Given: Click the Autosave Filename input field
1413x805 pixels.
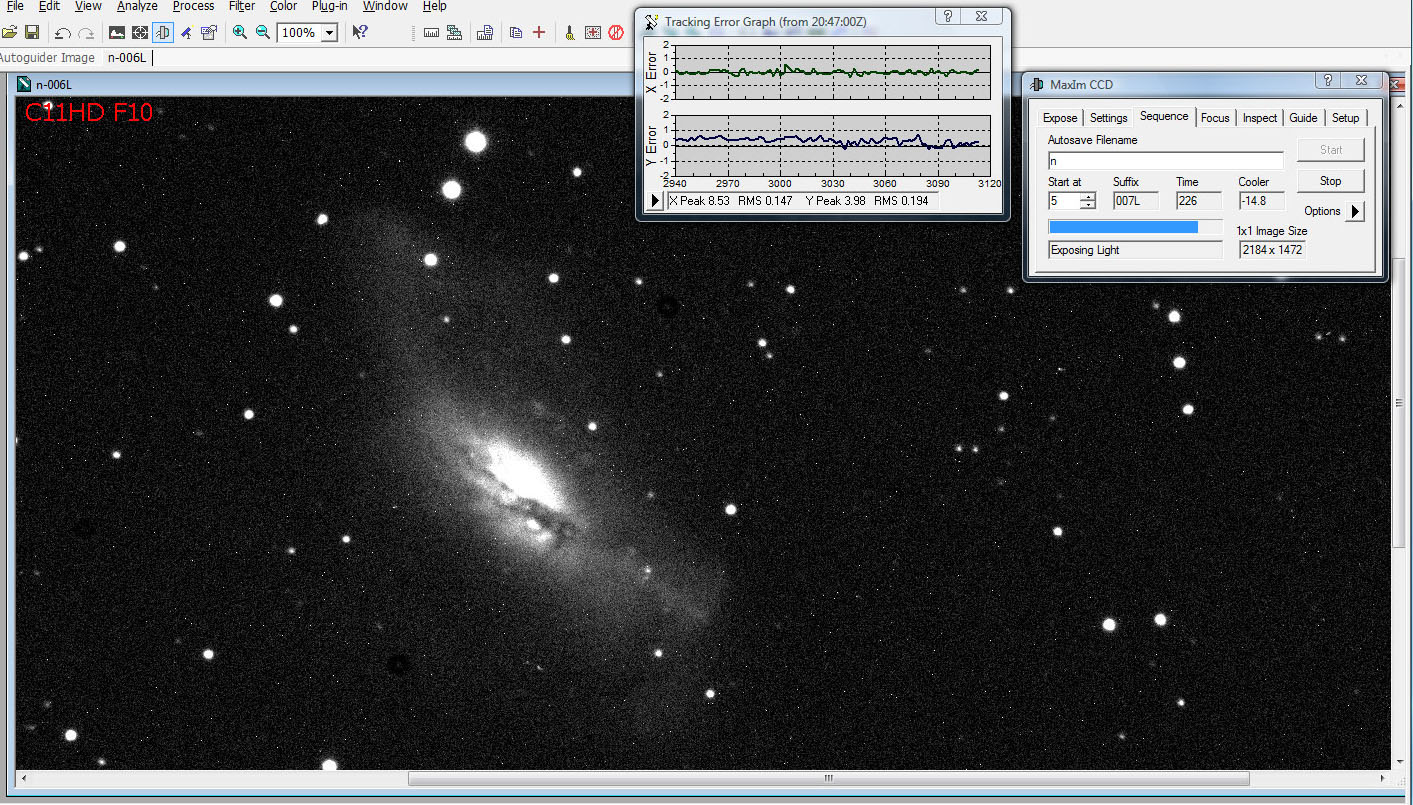Looking at the screenshot, I should [x=1165, y=161].
